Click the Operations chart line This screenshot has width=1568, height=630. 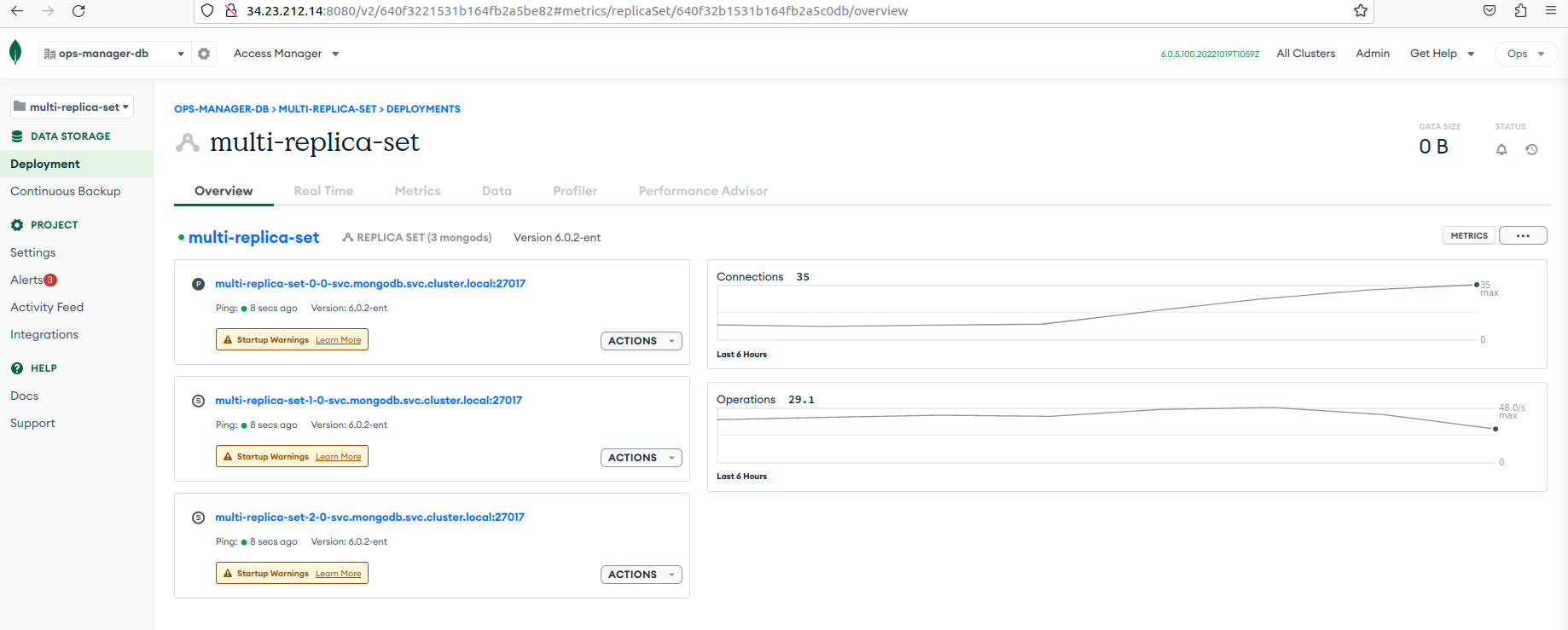1106,418
